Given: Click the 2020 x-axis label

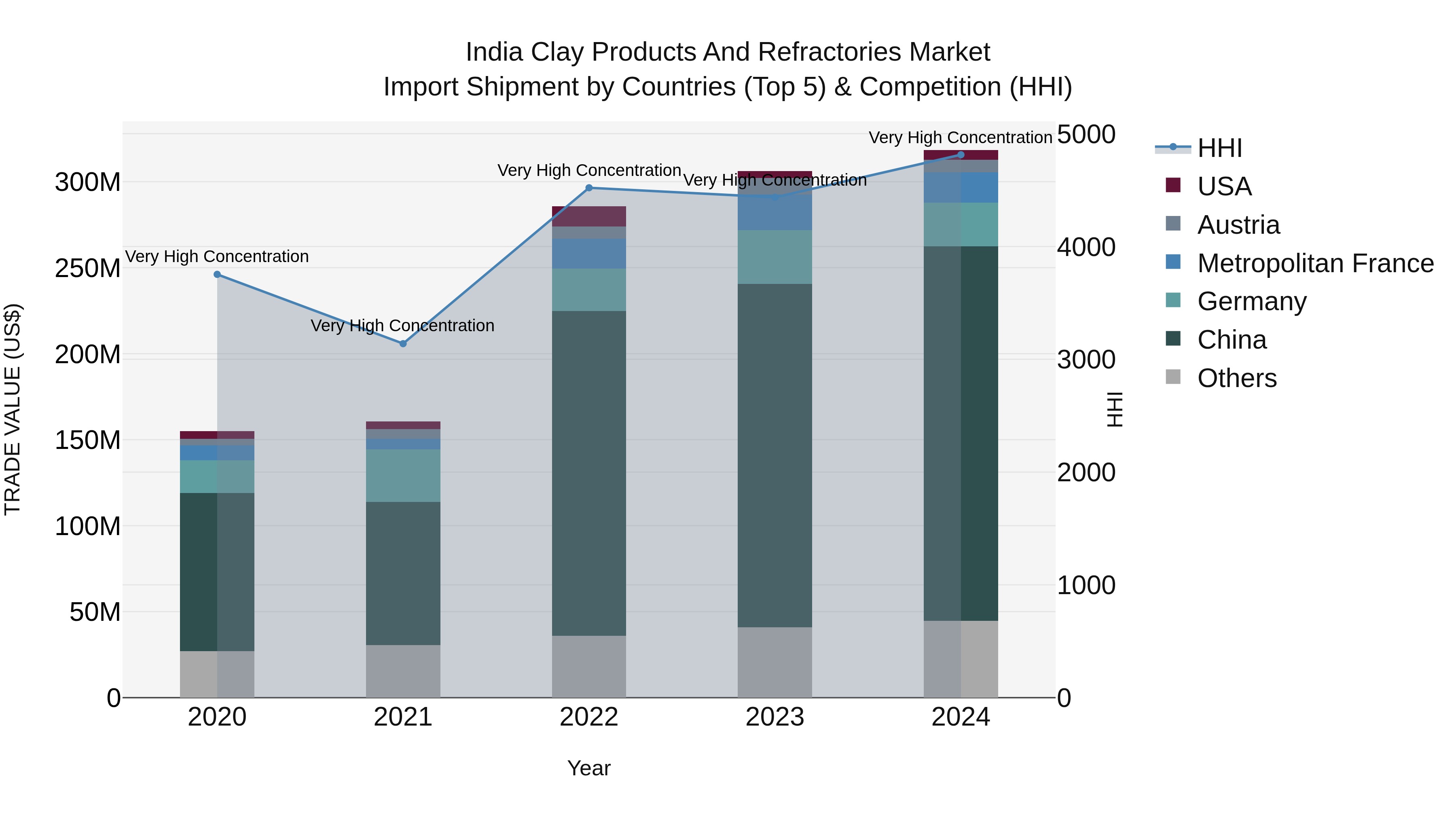Looking at the screenshot, I should pyautogui.click(x=217, y=717).
